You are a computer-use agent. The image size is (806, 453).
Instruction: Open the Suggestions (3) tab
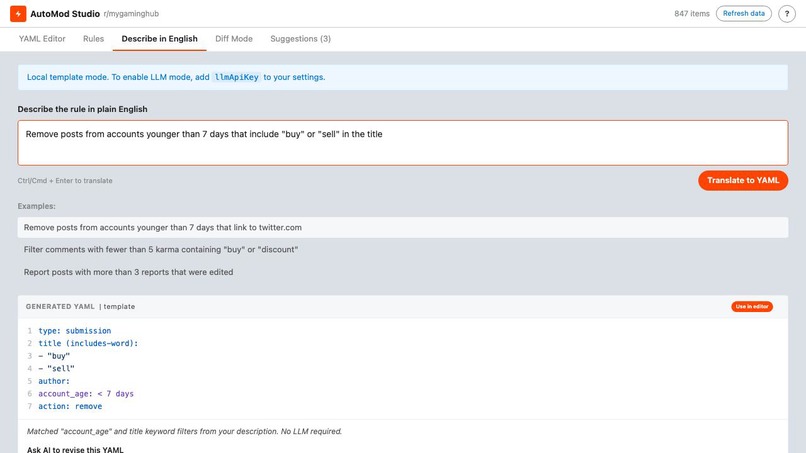[300, 39]
